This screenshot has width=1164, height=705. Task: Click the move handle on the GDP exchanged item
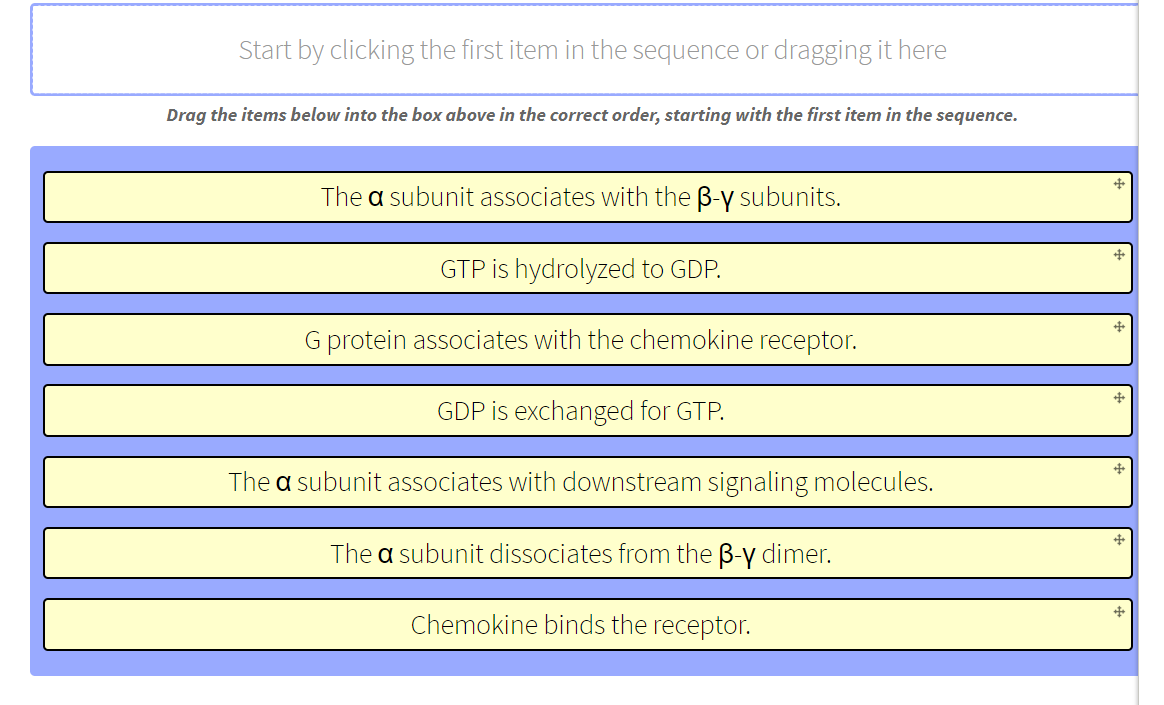(x=1118, y=396)
